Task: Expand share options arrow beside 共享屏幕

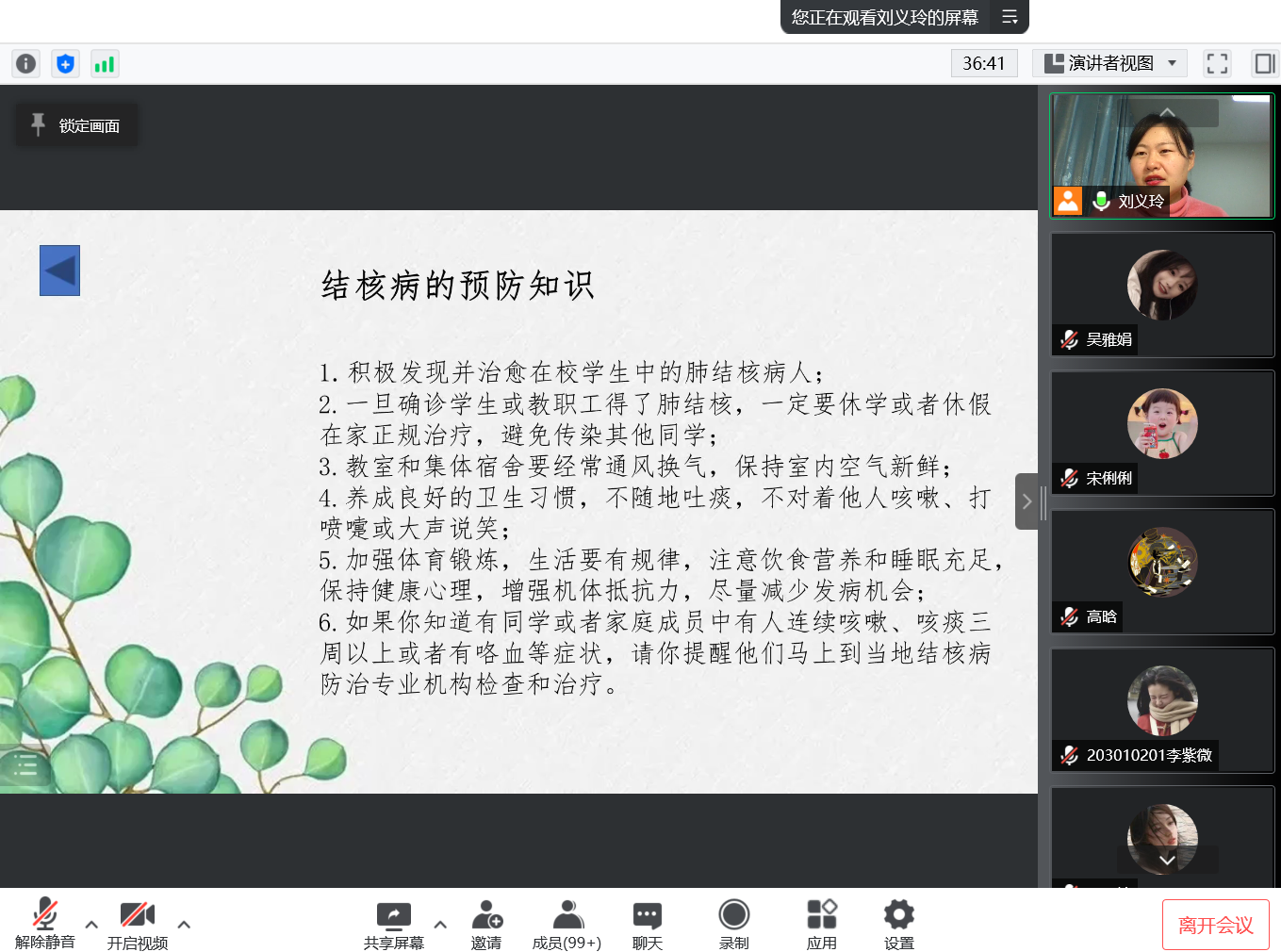Action: pos(440,925)
